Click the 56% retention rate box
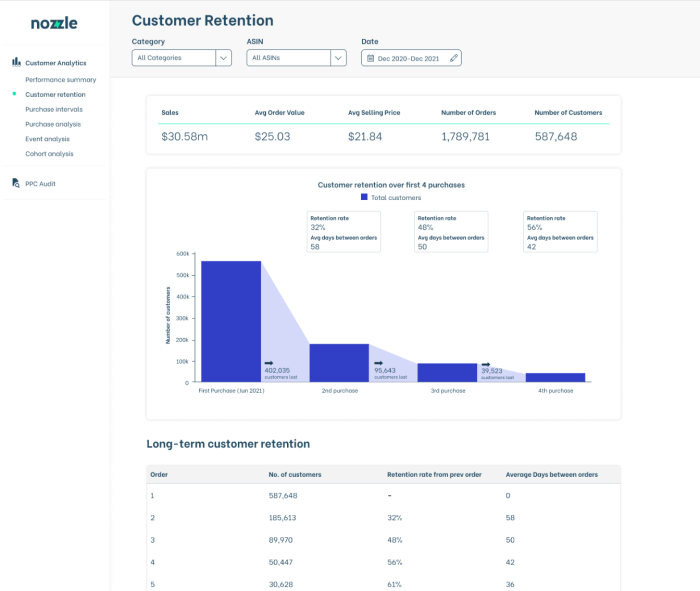Image resolution: width=700 pixels, height=591 pixels. (560, 232)
